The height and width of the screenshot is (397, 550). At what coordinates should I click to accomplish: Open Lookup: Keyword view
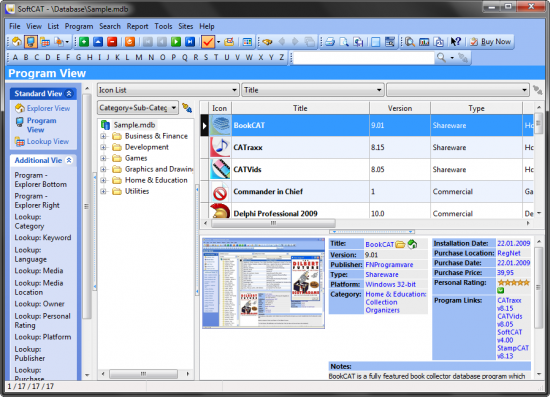[43, 238]
